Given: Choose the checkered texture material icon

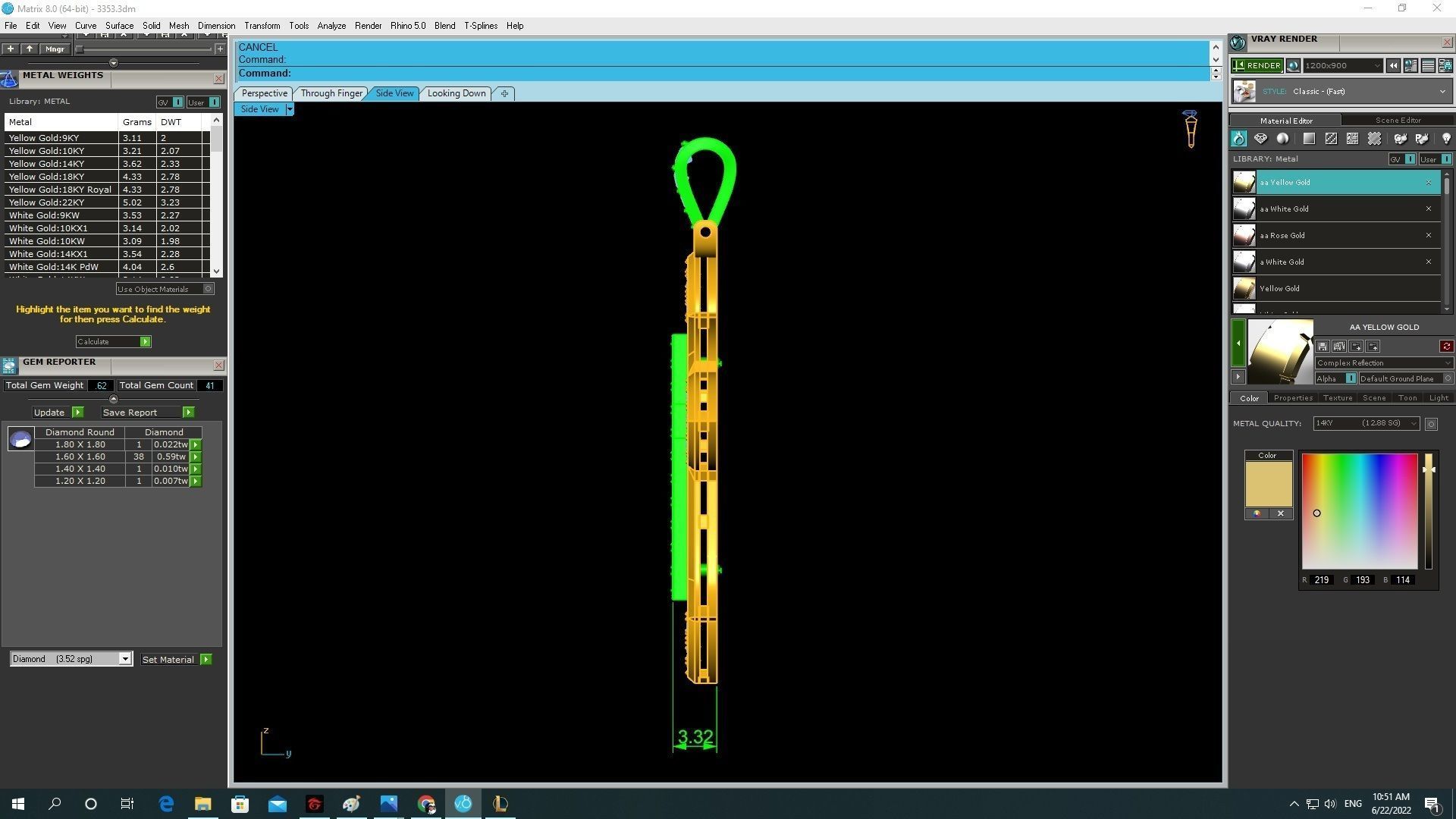Looking at the screenshot, I should (x=1331, y=139).
